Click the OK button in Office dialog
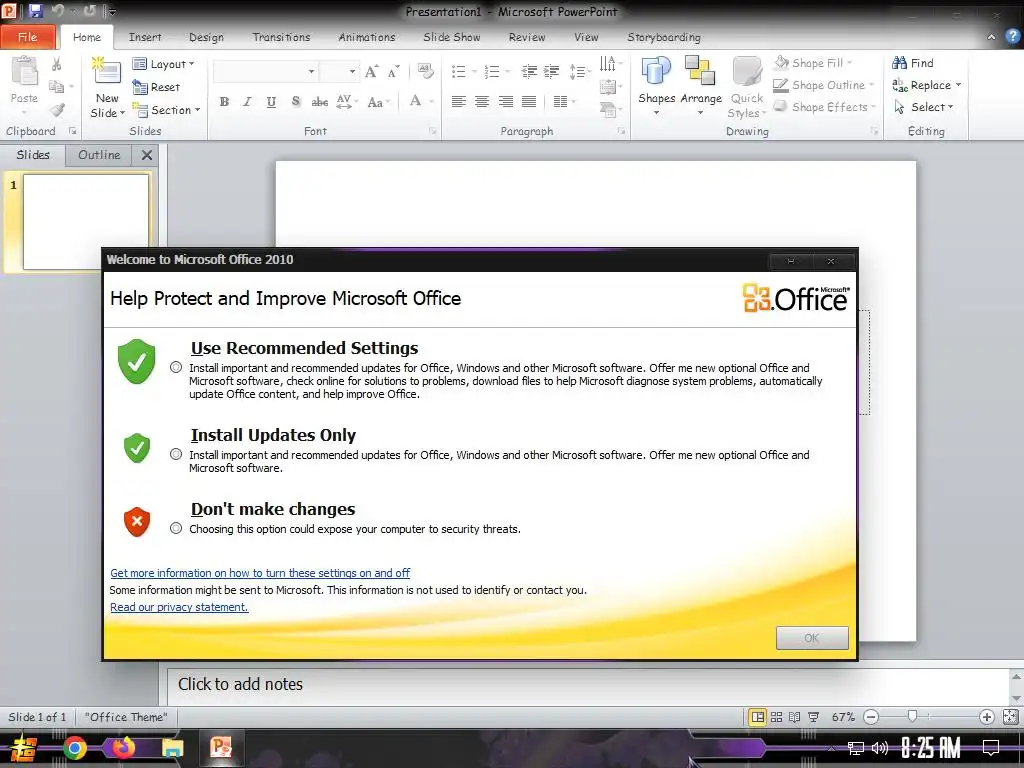1024x768 pixels. point(812,638)
